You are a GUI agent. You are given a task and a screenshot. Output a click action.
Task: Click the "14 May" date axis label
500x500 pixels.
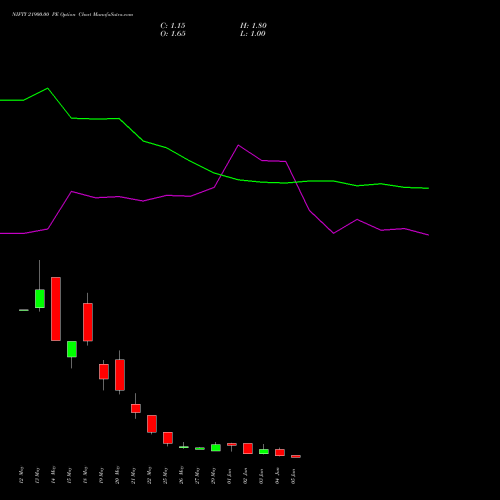pos(54,475)
